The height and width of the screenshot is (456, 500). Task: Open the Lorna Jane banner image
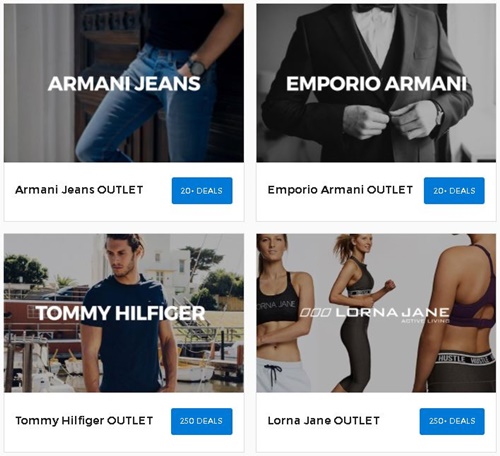(x=376, y=313)
